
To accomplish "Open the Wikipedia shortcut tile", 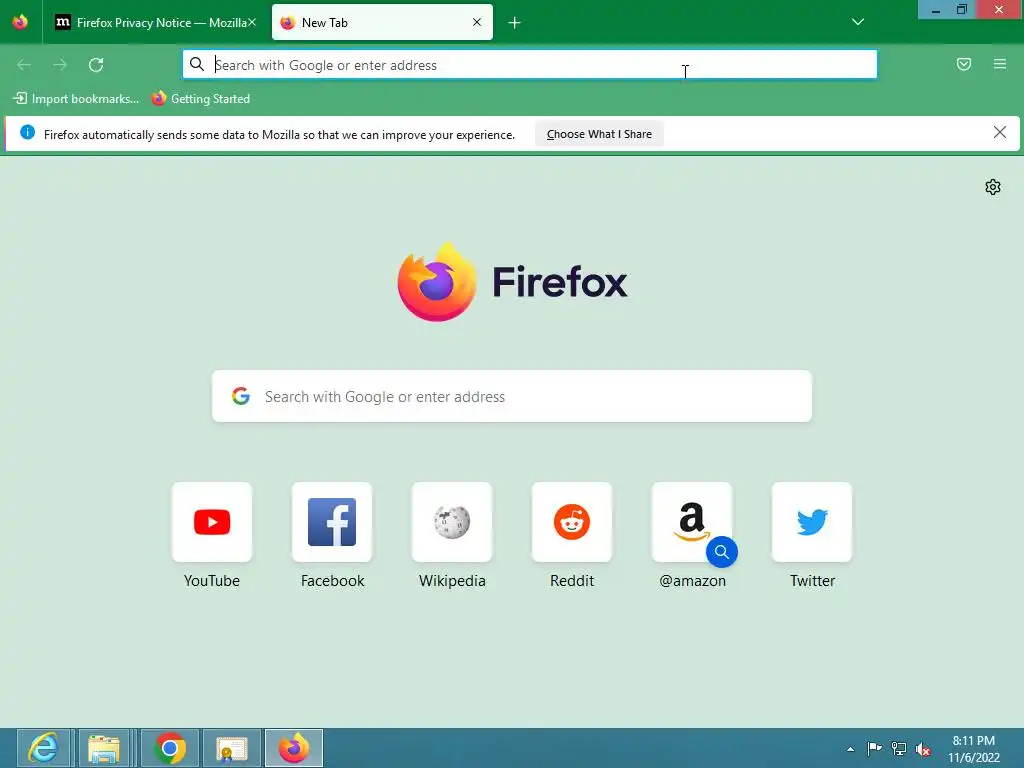I will 452,522.
